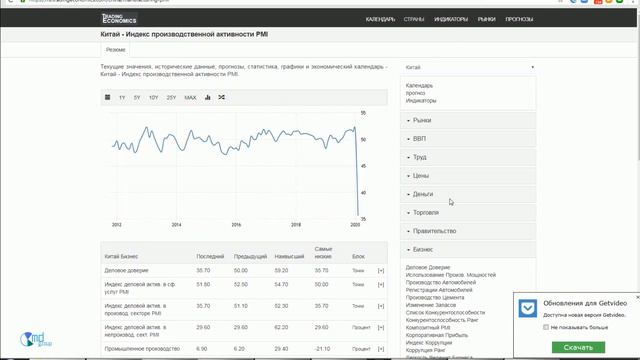The height and width of the screenshot is (360, 640).
Task: Set chart range to 5Y
Action: tap(137, 98)
